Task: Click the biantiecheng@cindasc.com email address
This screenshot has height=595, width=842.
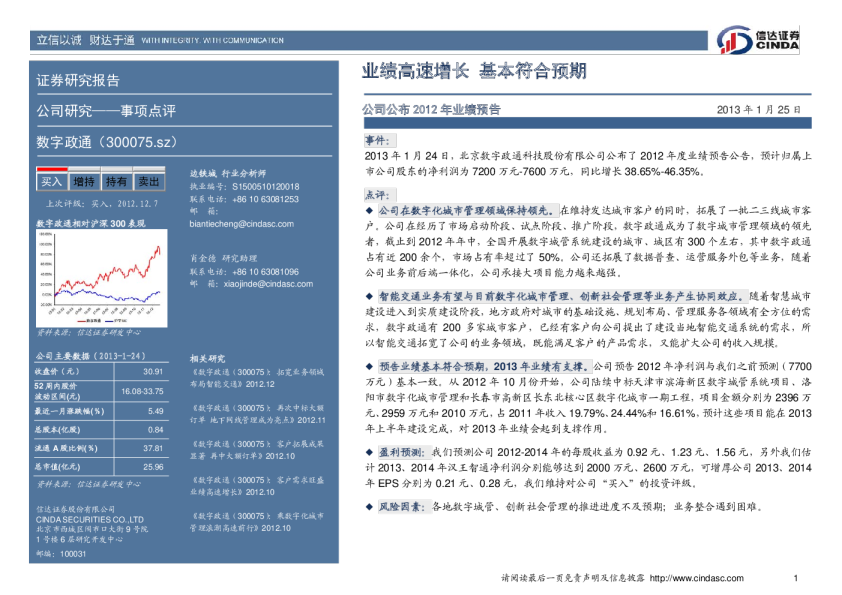Action: [x=241, y=224]
